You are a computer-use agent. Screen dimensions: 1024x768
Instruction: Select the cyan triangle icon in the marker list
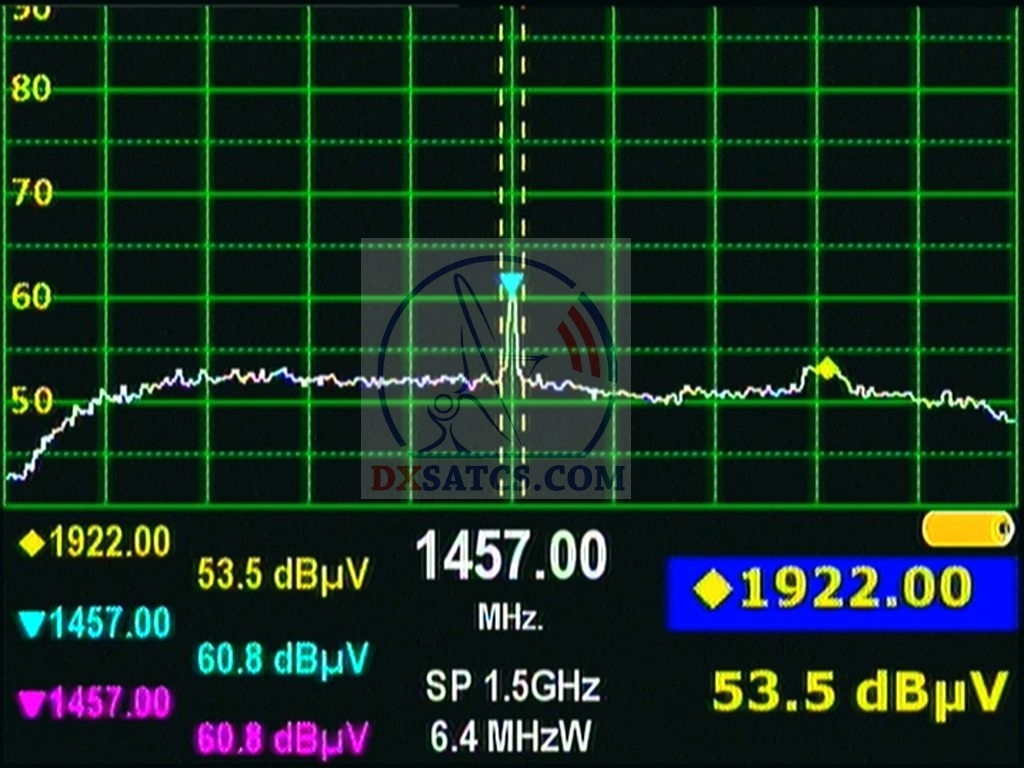pos(33,625)
